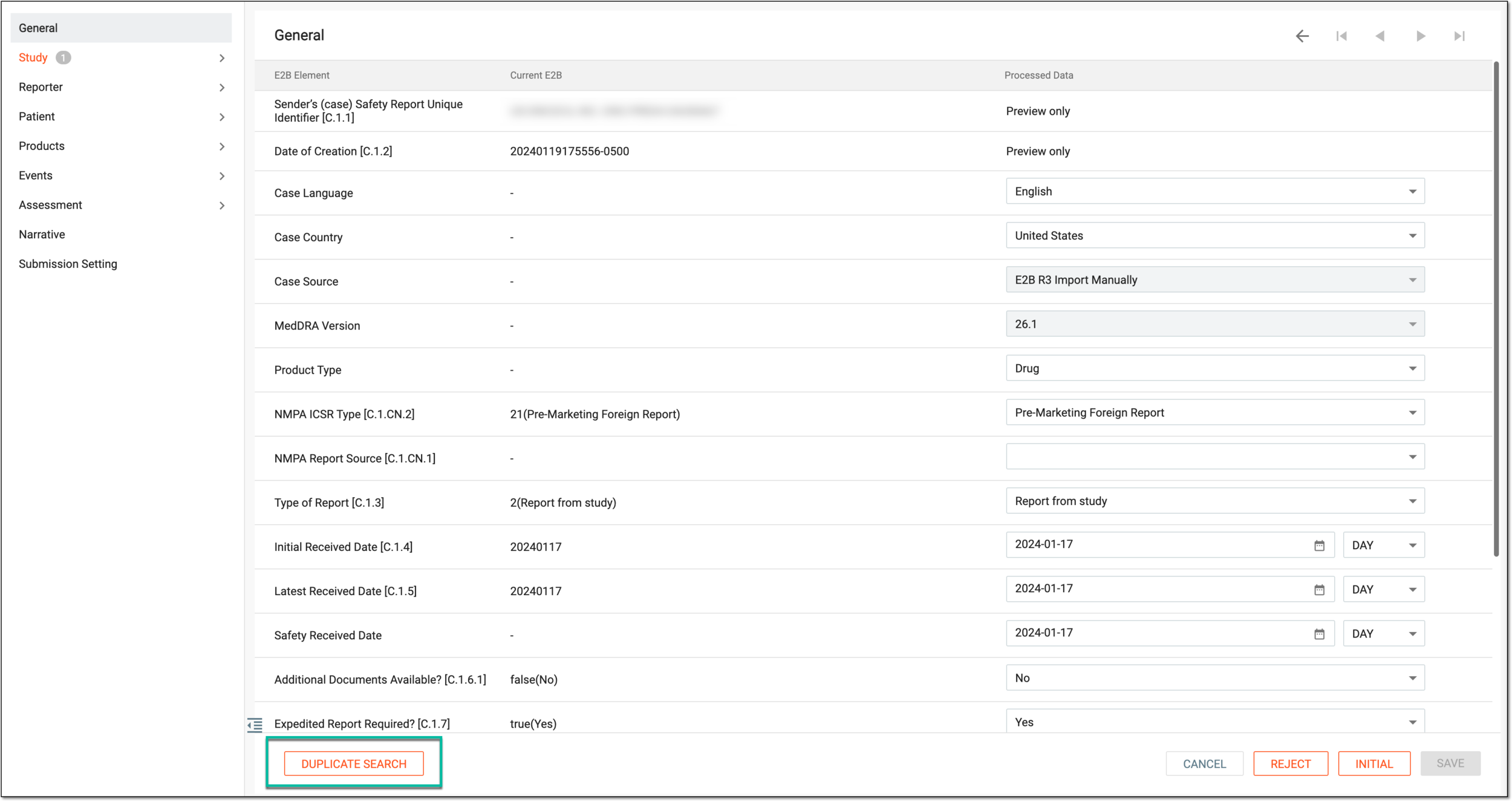Viewport: 1512px width, 802px height.
Task: Select Patient in the sidebar
Action: point(36,116)
